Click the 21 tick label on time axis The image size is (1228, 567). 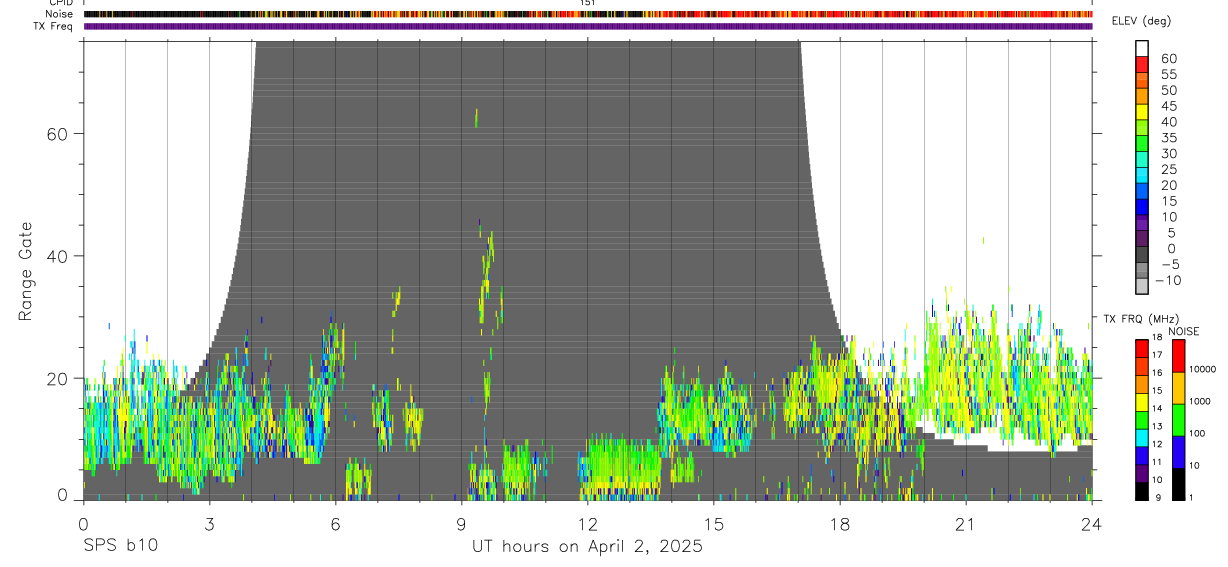pos(966,524)
